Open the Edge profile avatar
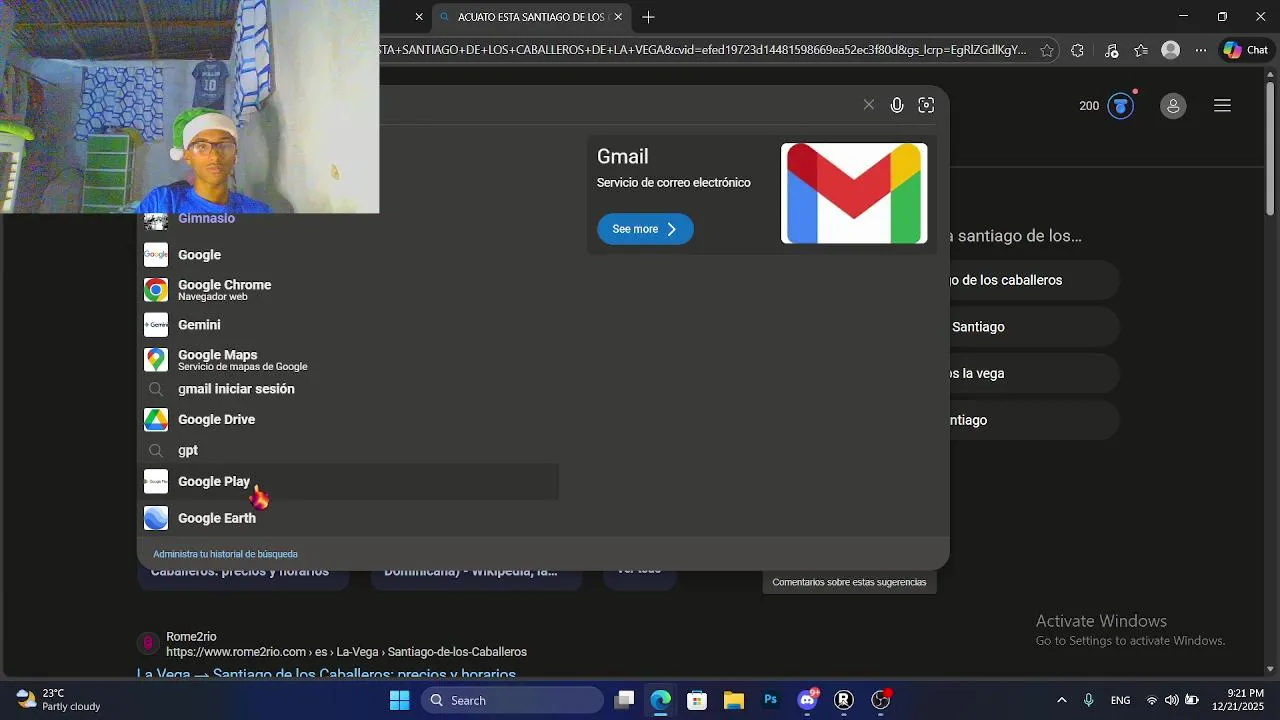 coord(1170,50)
